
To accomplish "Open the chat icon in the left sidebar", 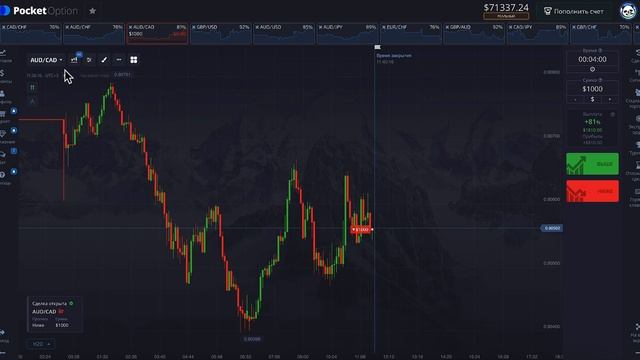I will [x=2, y=154].
